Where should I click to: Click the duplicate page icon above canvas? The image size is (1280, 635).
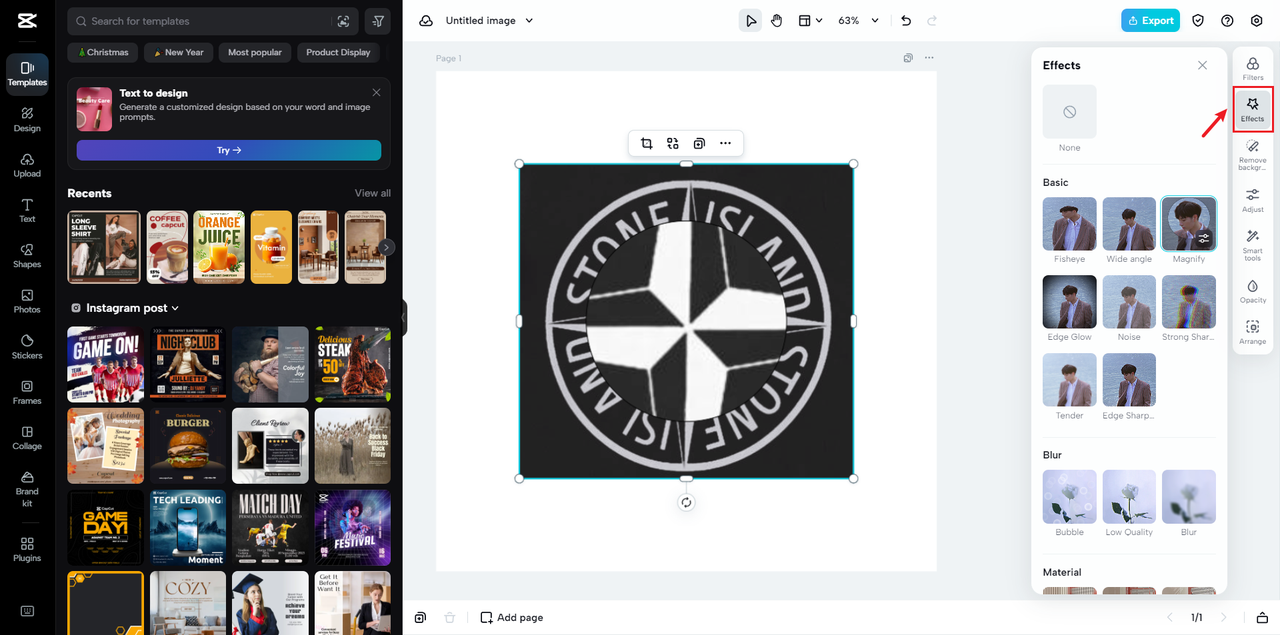click(908, 58)
